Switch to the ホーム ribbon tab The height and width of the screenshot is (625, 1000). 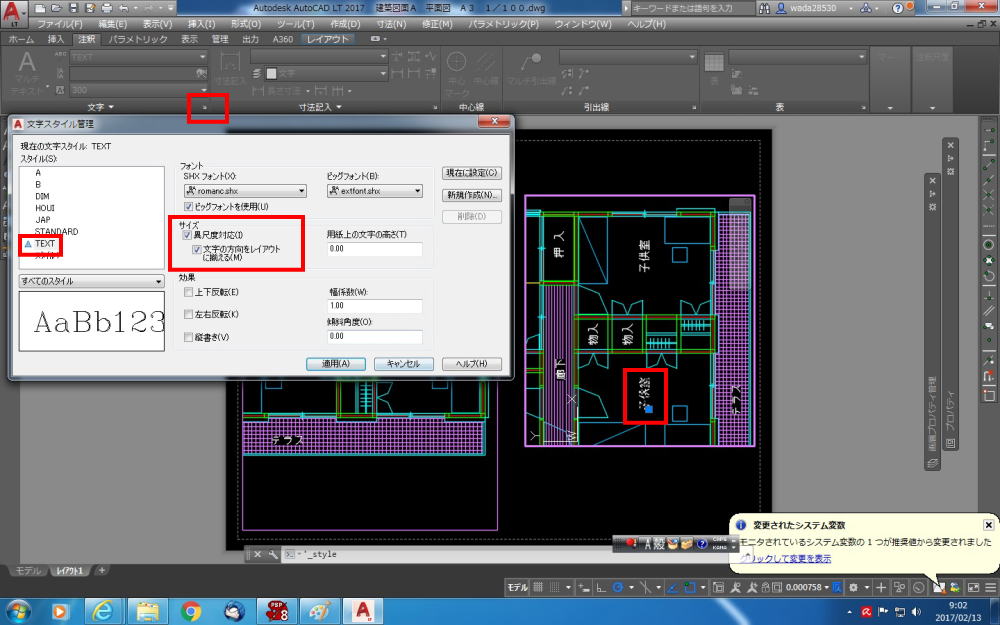pyautogui.click(x=21, y=39)
